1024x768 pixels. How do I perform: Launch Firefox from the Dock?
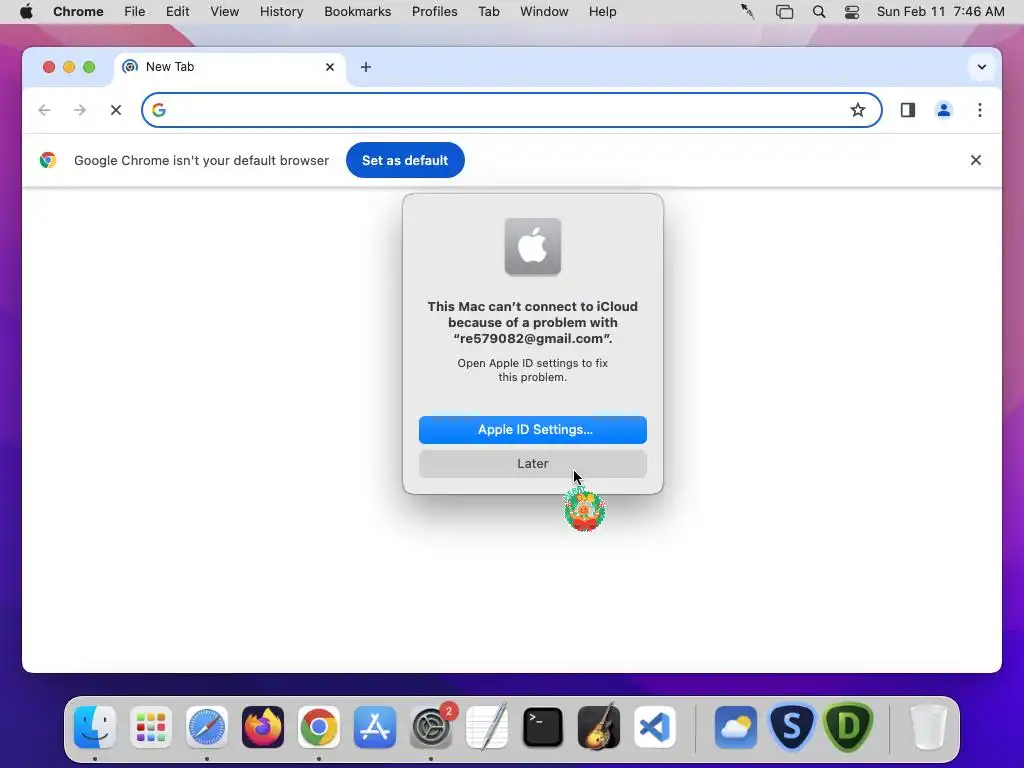[x=263, y=727]
